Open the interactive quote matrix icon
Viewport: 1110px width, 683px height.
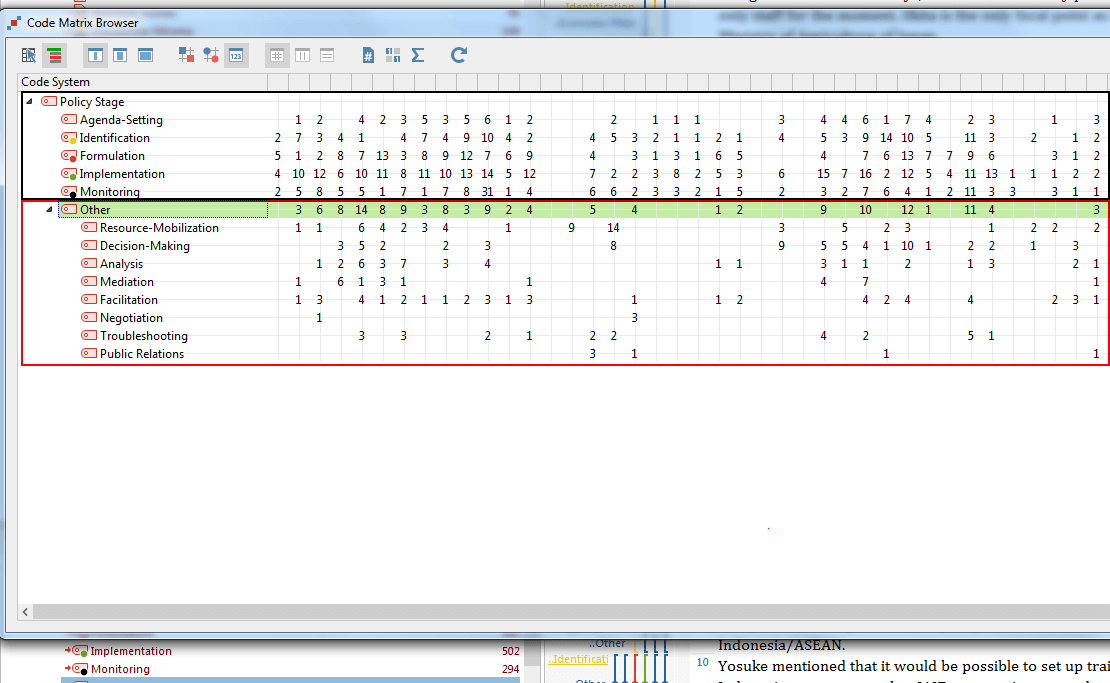coord(28,55)
